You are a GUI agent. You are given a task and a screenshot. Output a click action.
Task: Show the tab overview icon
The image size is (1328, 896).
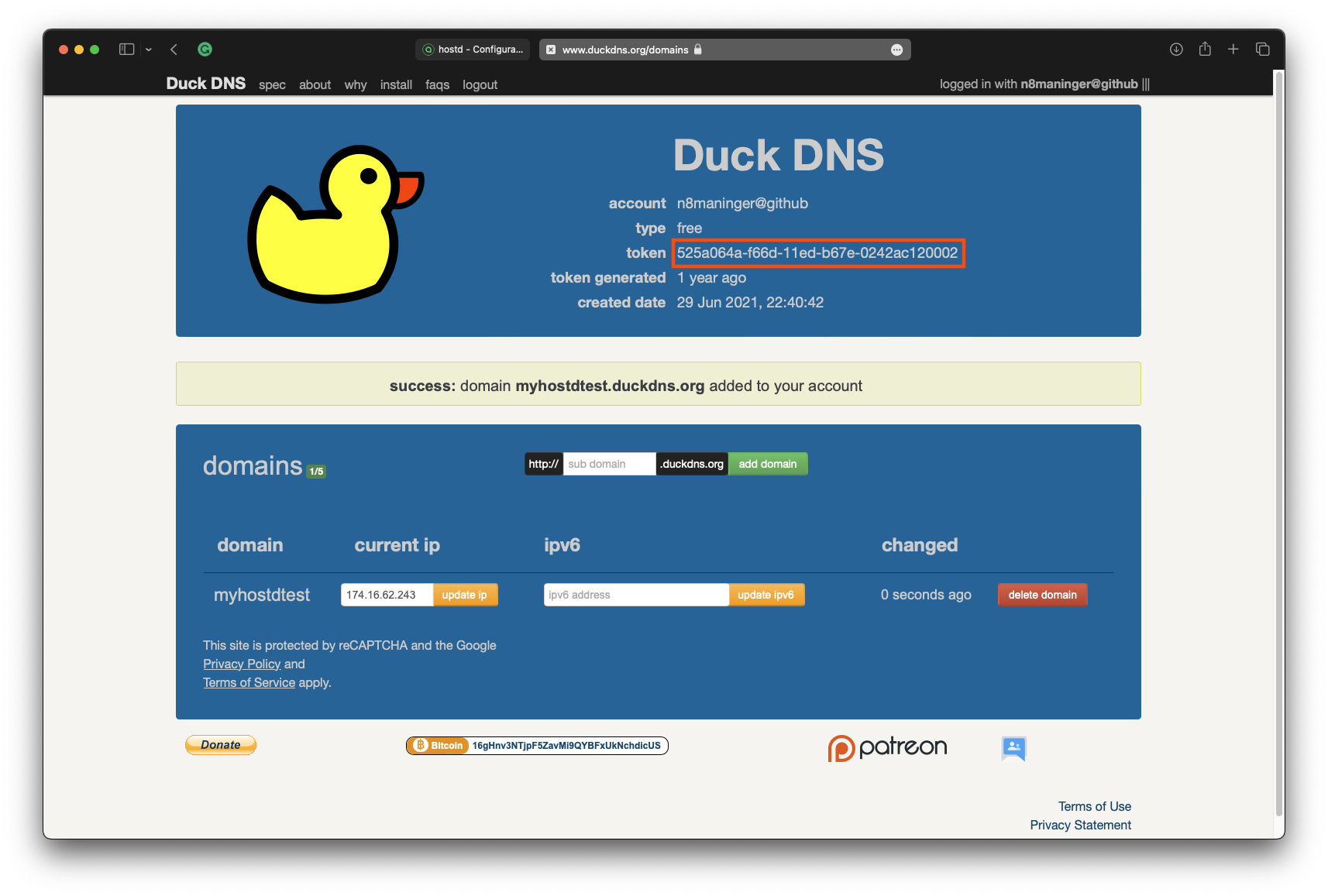[x=1262, y=50]
